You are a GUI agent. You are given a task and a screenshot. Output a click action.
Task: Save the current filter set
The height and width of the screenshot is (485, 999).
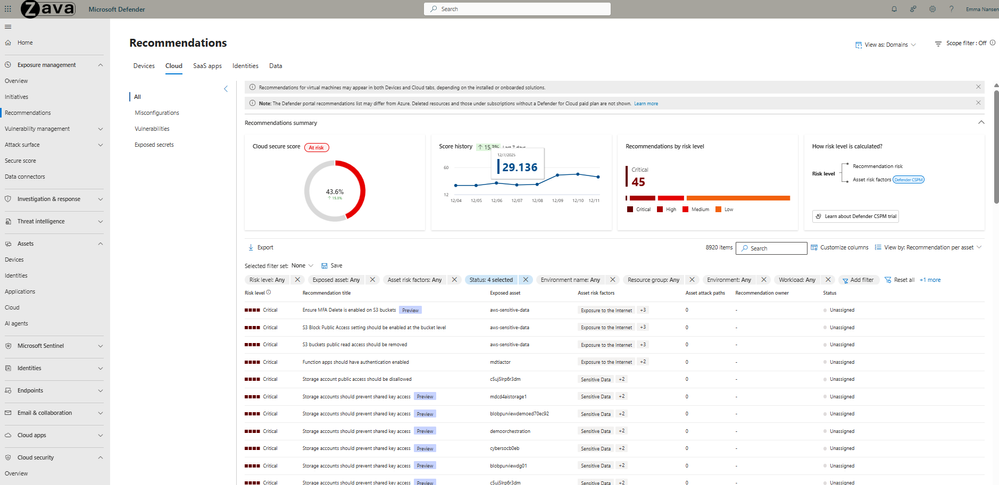[332, 265]
